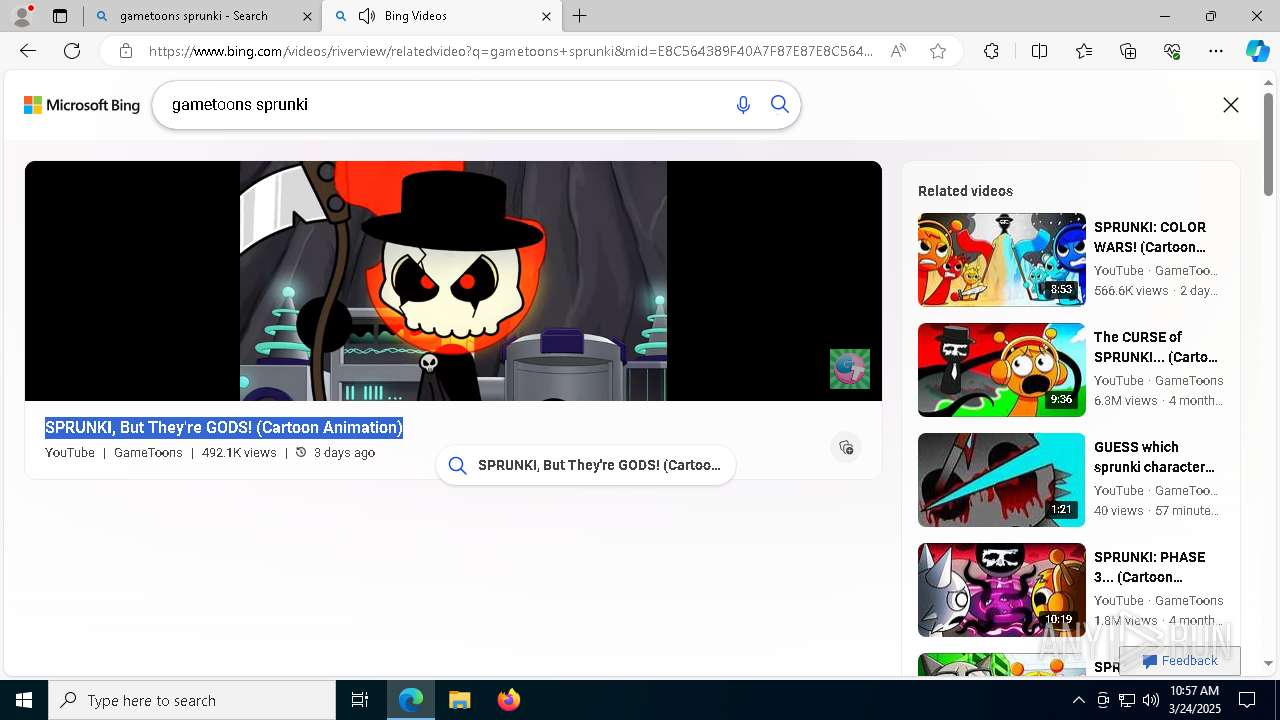Image resolution: width=1280 pixels, height=720 pixels.
Task: Click the '6.3M views · 4 month…' text
Action: pos(1156,400)
